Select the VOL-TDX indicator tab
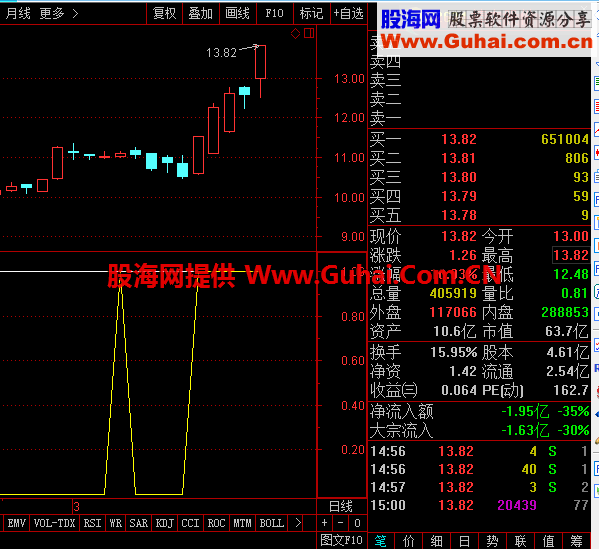599x549 pixels. 54,523
